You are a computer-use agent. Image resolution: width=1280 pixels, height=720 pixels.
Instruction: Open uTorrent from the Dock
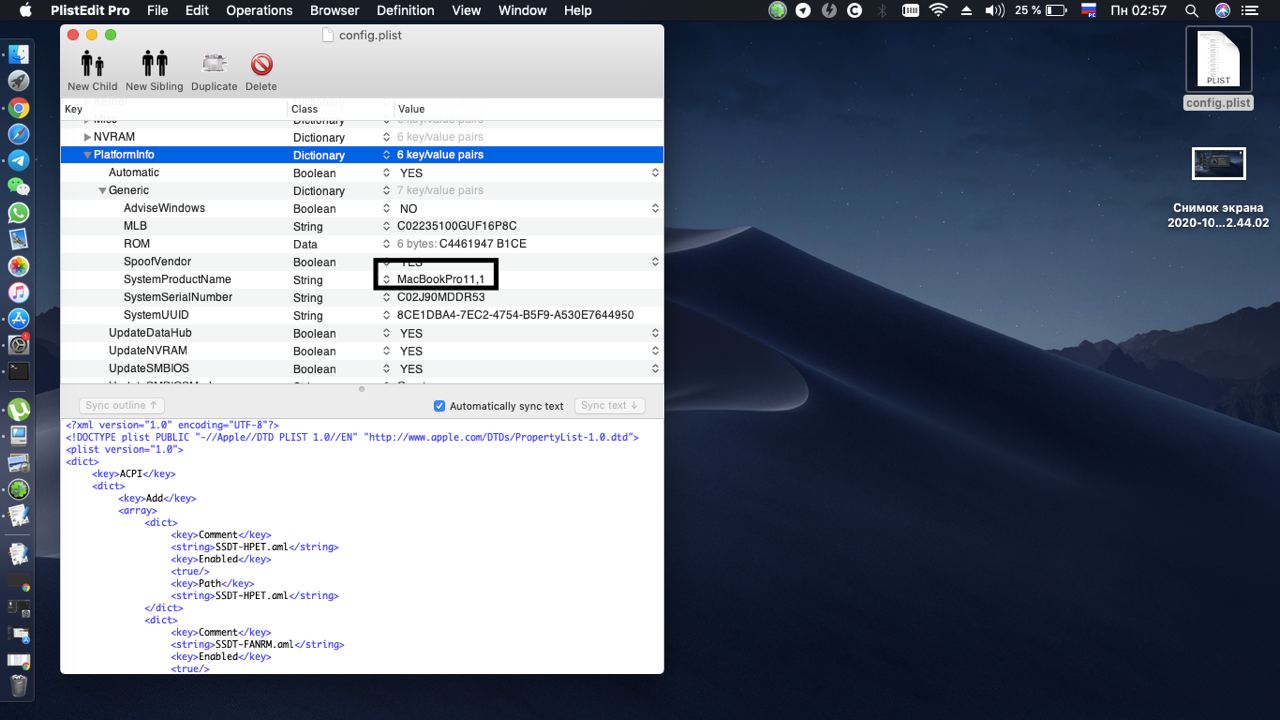pyautogui.click(x=18, y=409)
